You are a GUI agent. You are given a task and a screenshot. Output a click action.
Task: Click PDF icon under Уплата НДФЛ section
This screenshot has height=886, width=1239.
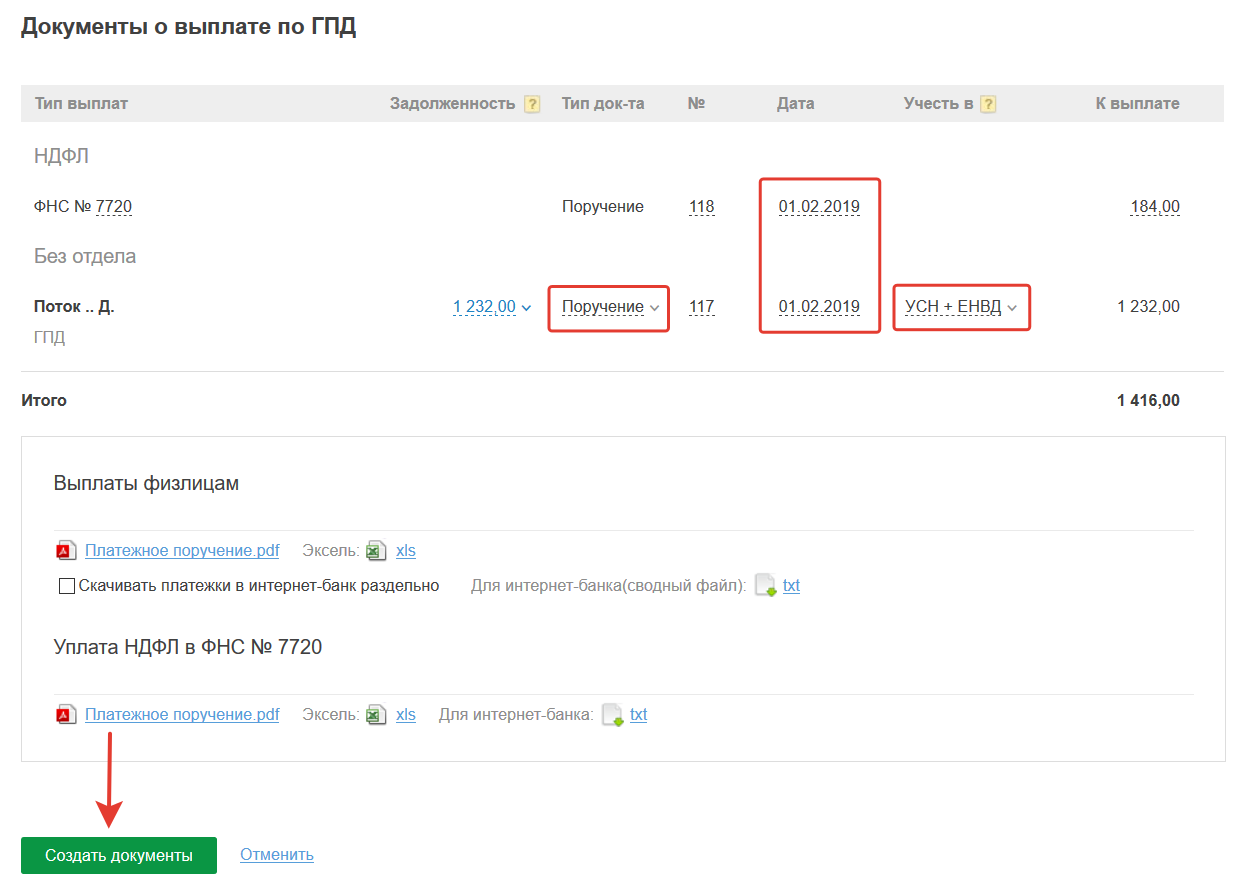pyautogui.click(x=66, y=715)
